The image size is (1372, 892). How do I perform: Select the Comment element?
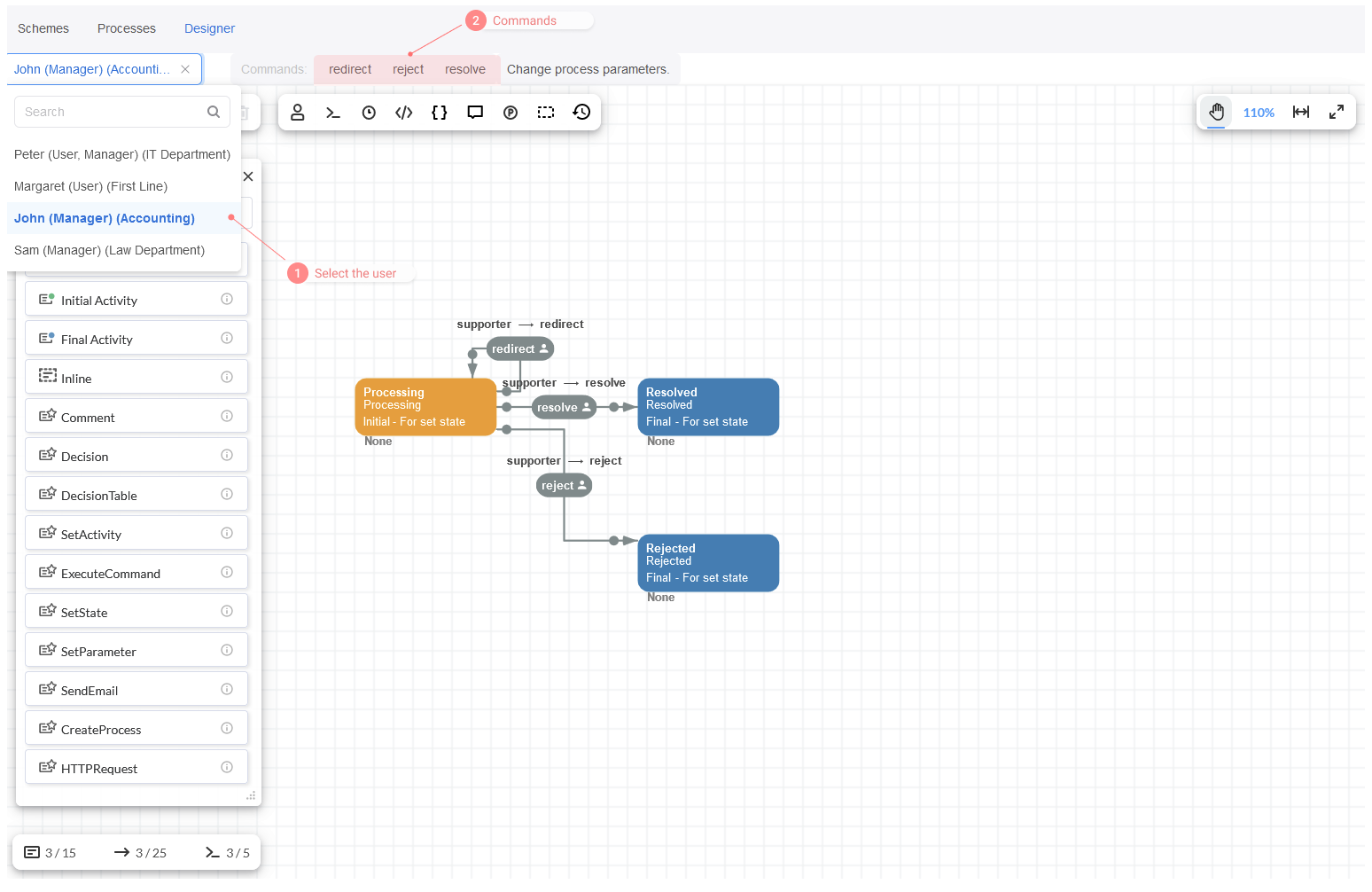click(x=136, y=417)
